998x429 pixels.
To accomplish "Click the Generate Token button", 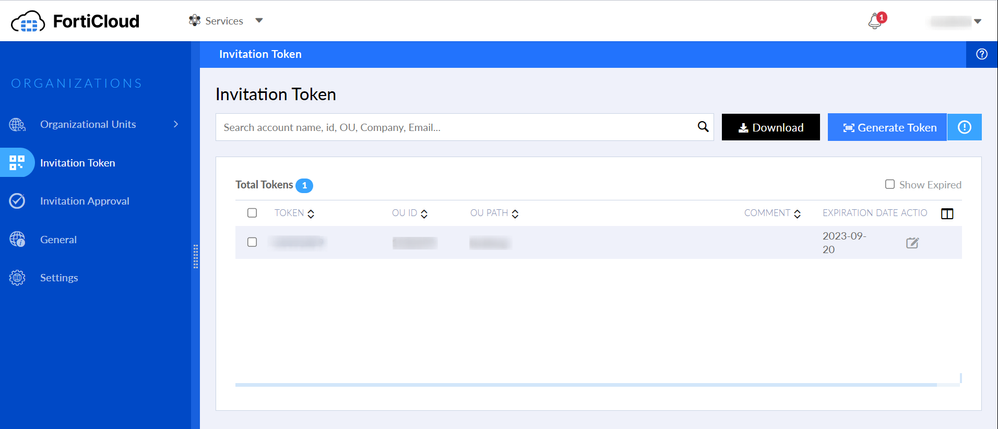I will coord(887,127).
